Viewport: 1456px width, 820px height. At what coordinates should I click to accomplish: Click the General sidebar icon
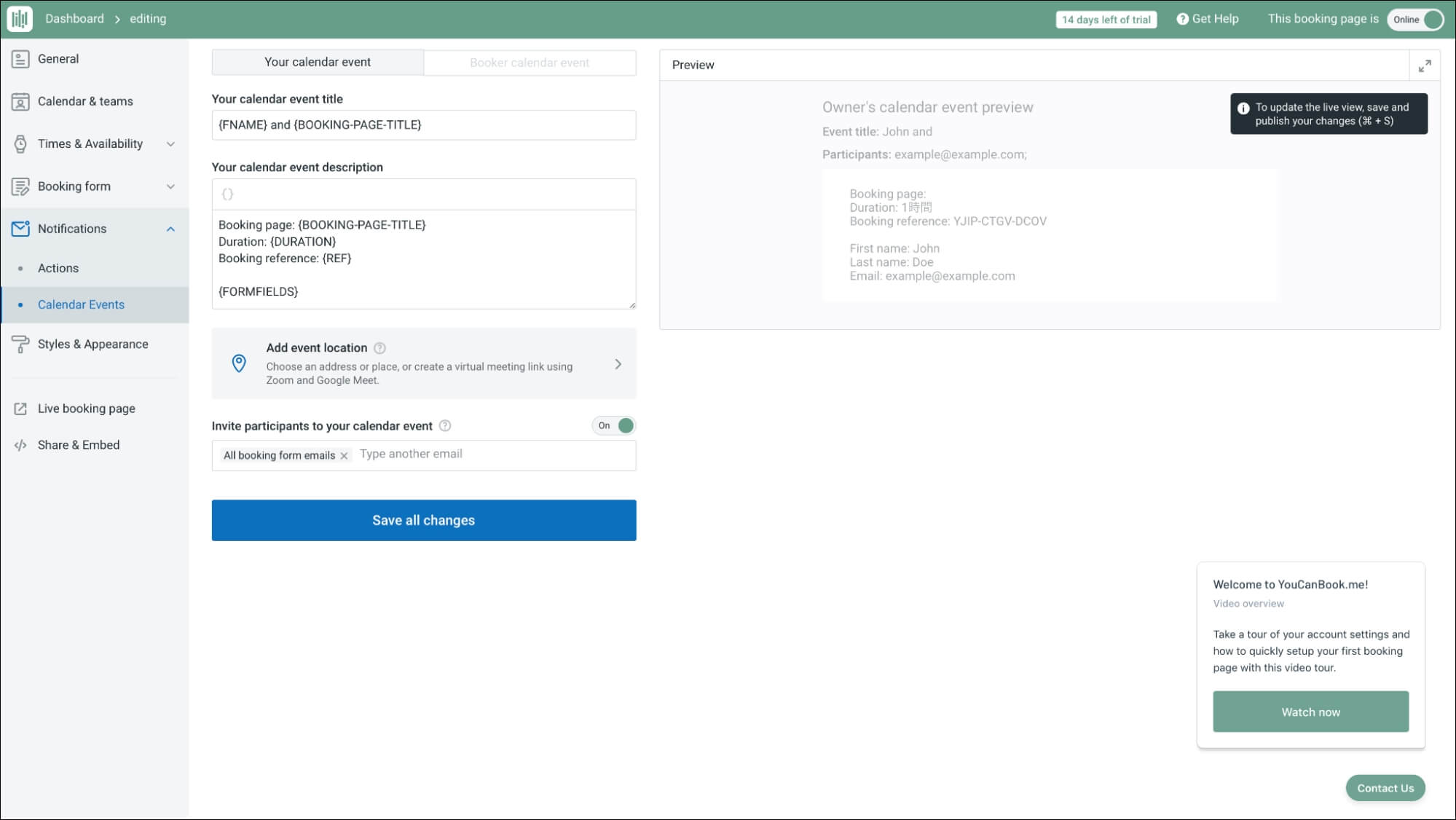click(20, 59)
